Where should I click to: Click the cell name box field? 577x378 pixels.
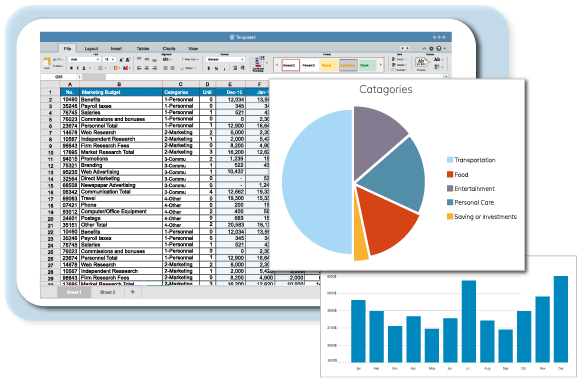pos(60,77)
